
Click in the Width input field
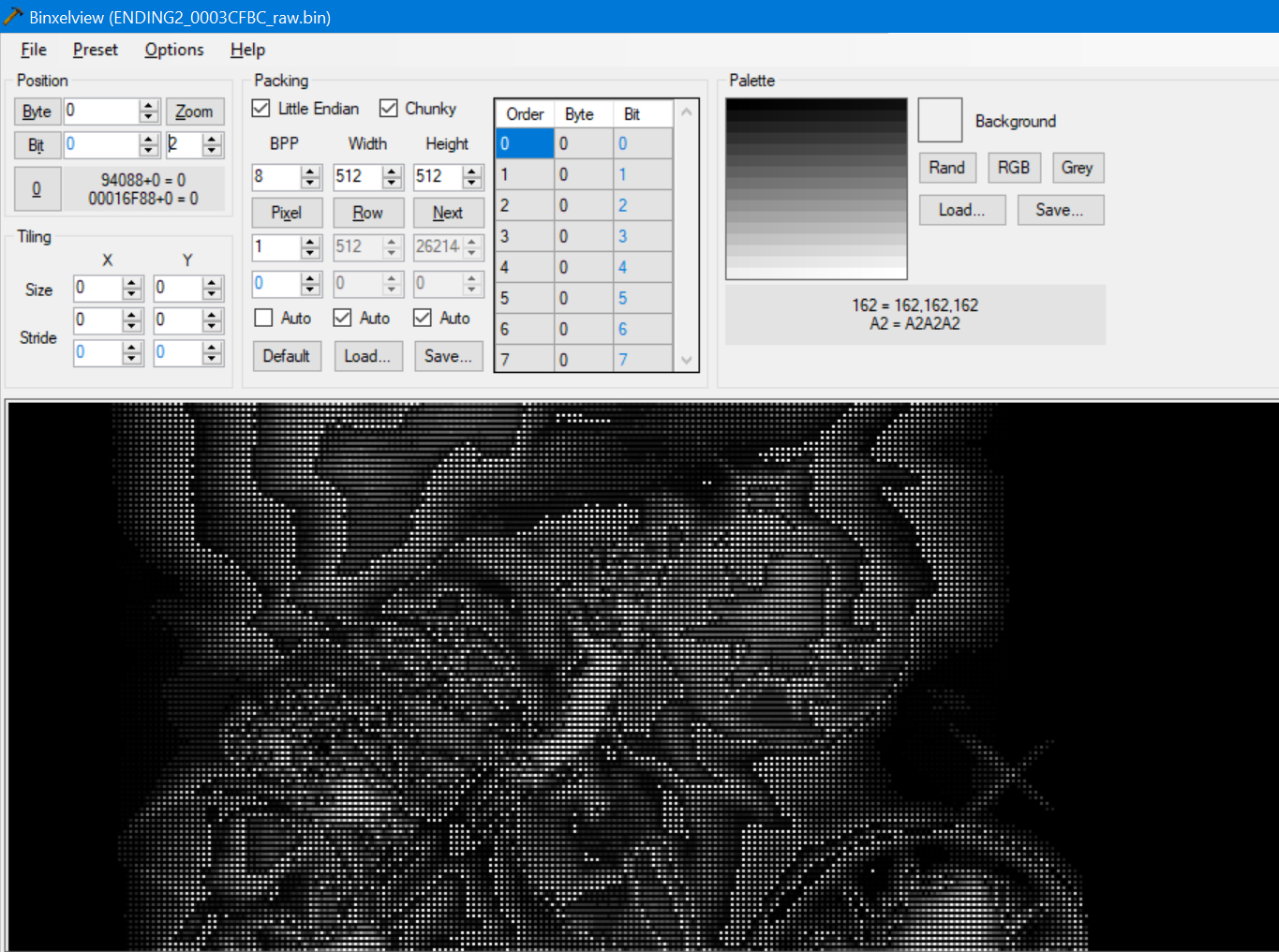click(x=356, y=176)
